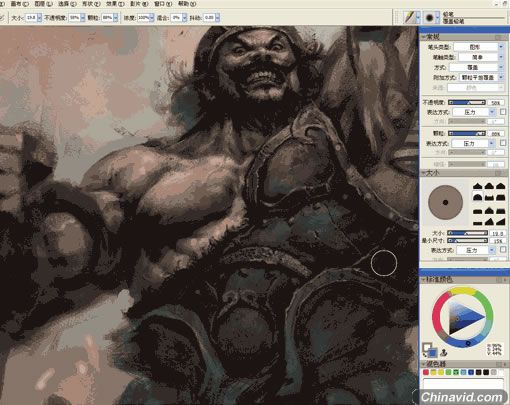Click the round brush dab size preview

point(445,202)
